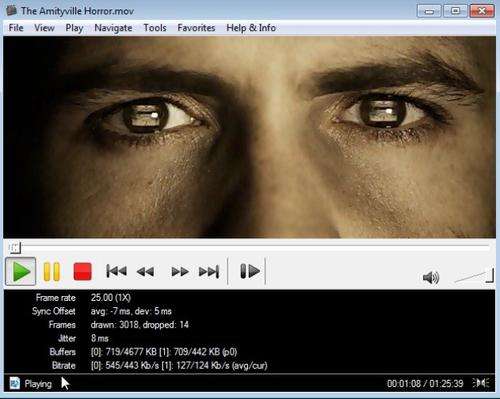500x399 pixels.
Task: Open the View menu
Action: [x=44, y=28]
